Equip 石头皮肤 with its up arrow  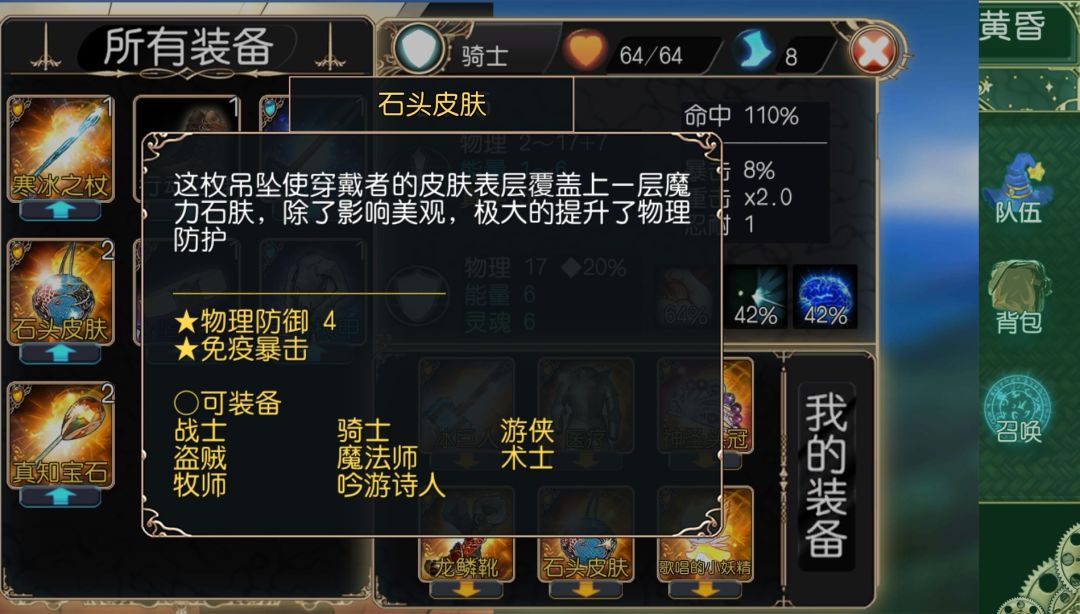point(61,354)
